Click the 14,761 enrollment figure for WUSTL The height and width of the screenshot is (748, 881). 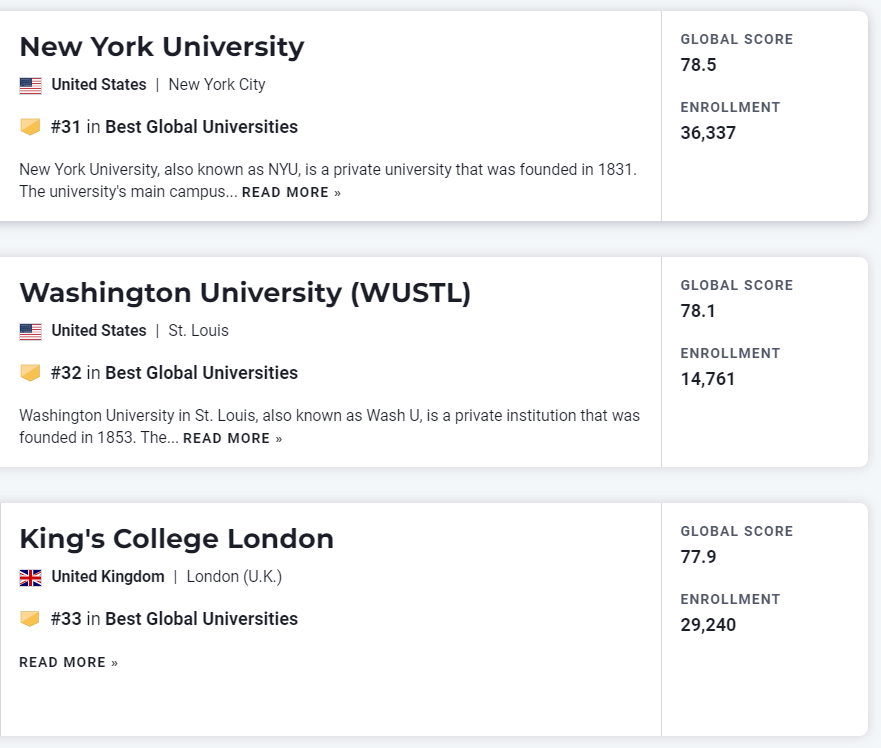(x=708, y=379)
